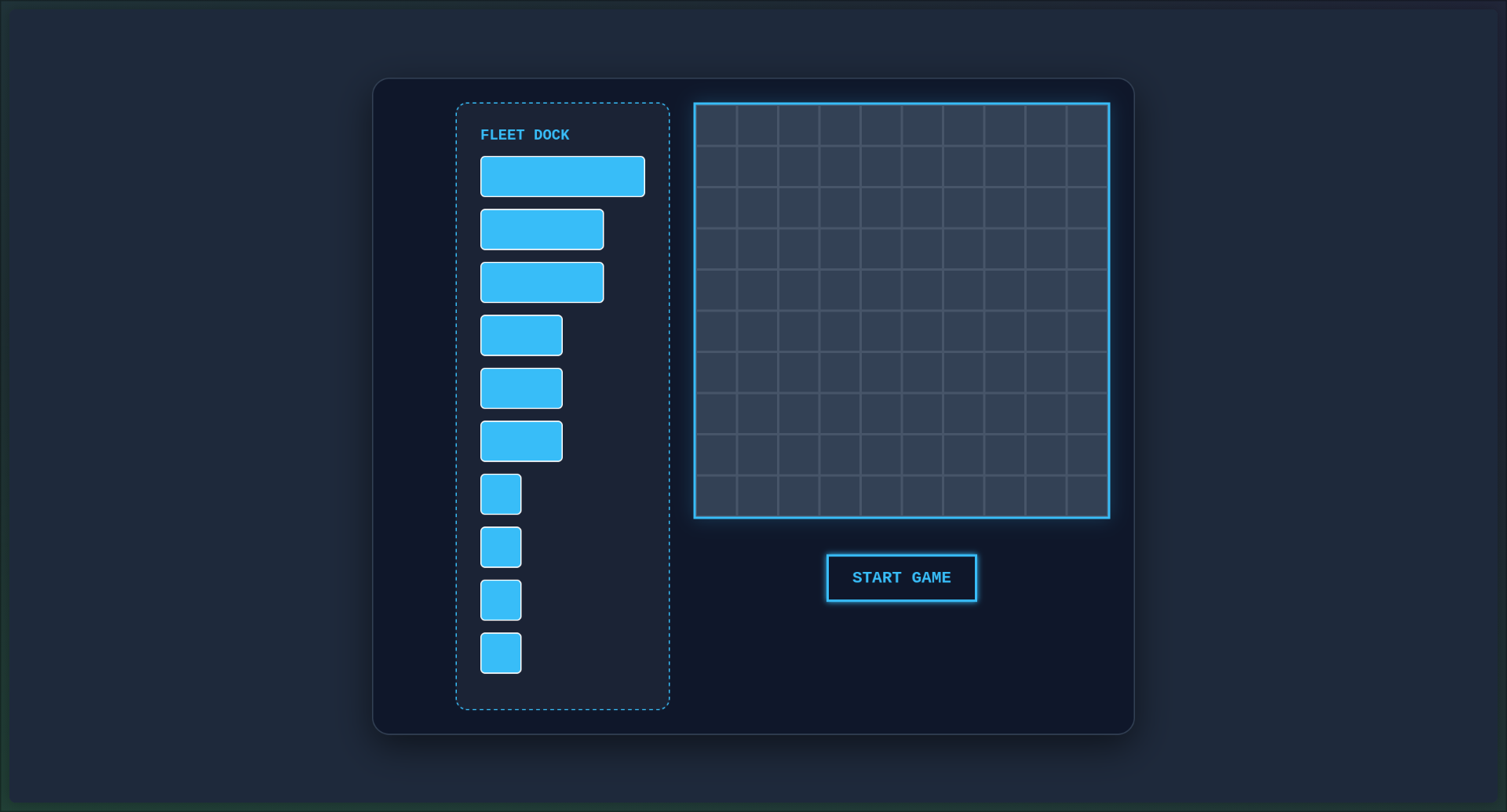Viewport: 1507px width, 812px height.
Task: Select the second three-cell ship in the dock
Action: (x=542, y=282)
